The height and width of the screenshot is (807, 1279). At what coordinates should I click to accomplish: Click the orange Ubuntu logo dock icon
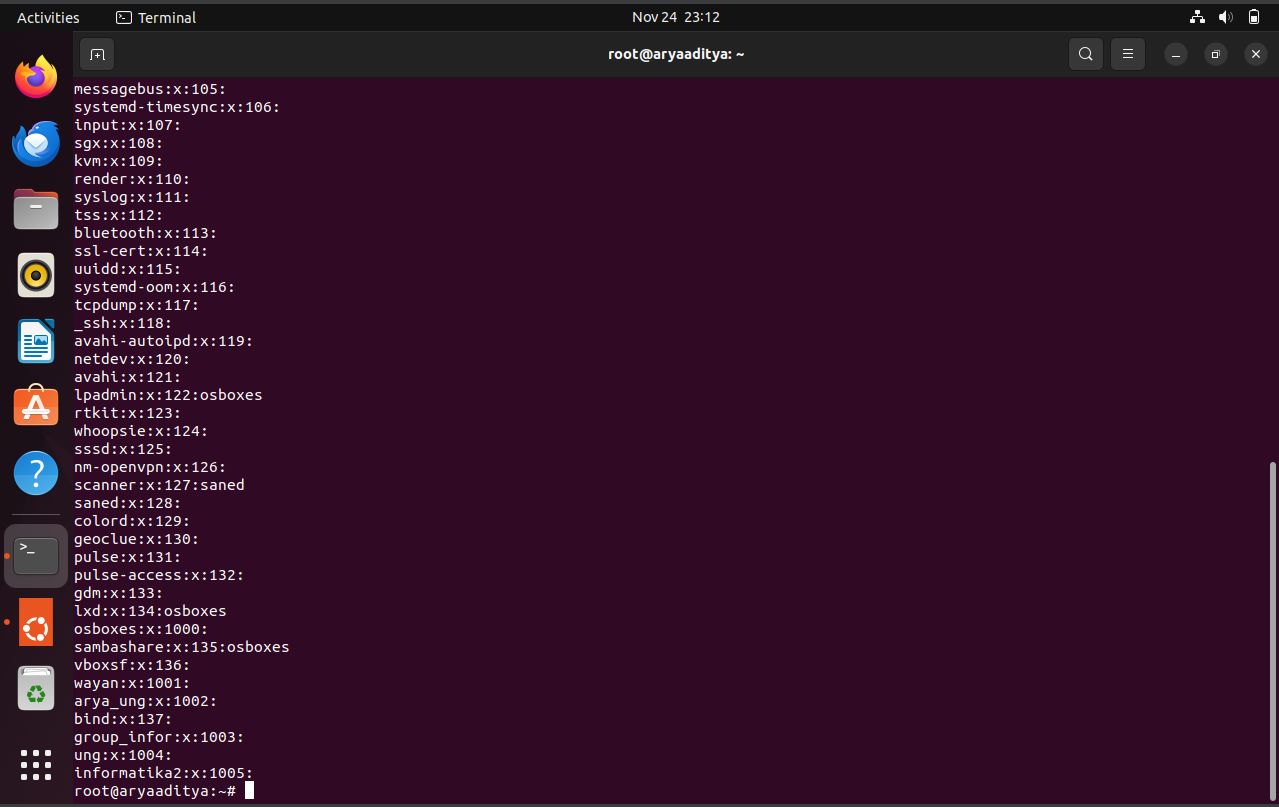tap(36, 622)
